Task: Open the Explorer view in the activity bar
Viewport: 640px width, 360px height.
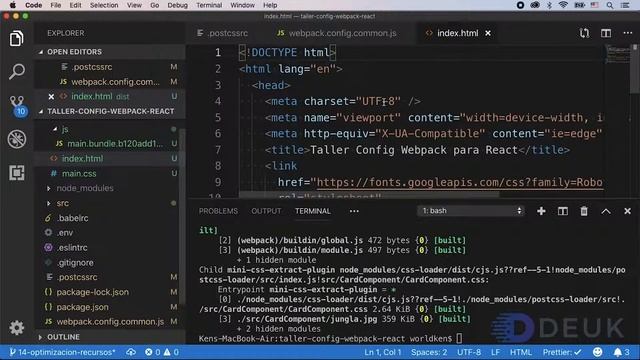Action: [x=16, y=39]
